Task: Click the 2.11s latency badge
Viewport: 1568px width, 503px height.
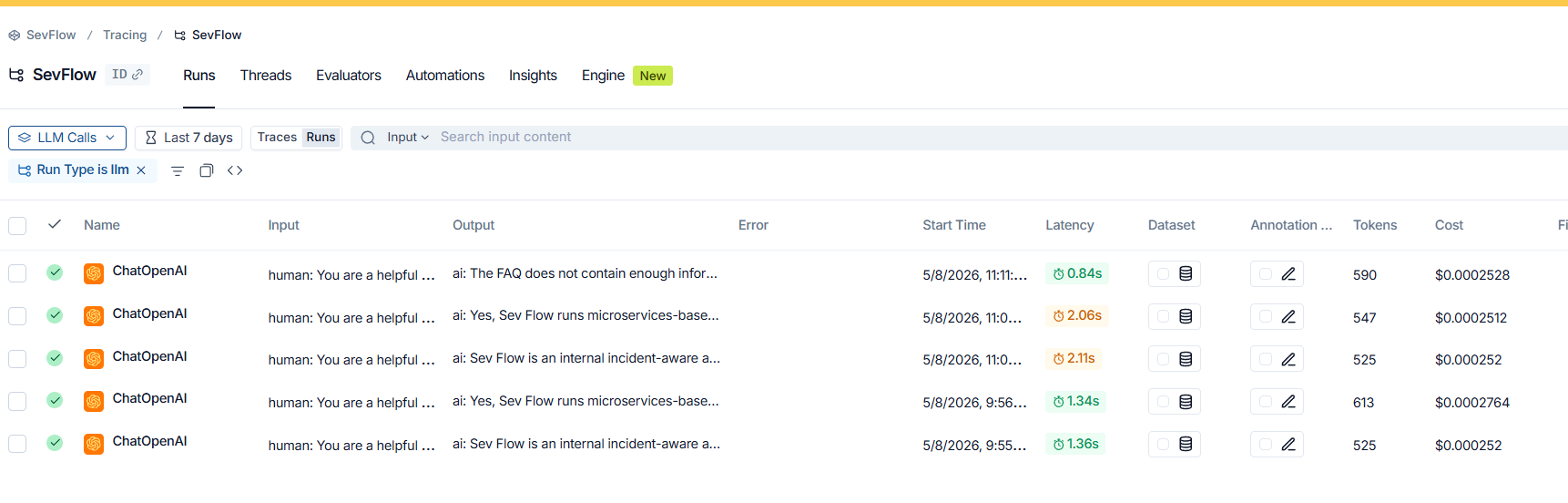Action: pos(1074,359)
